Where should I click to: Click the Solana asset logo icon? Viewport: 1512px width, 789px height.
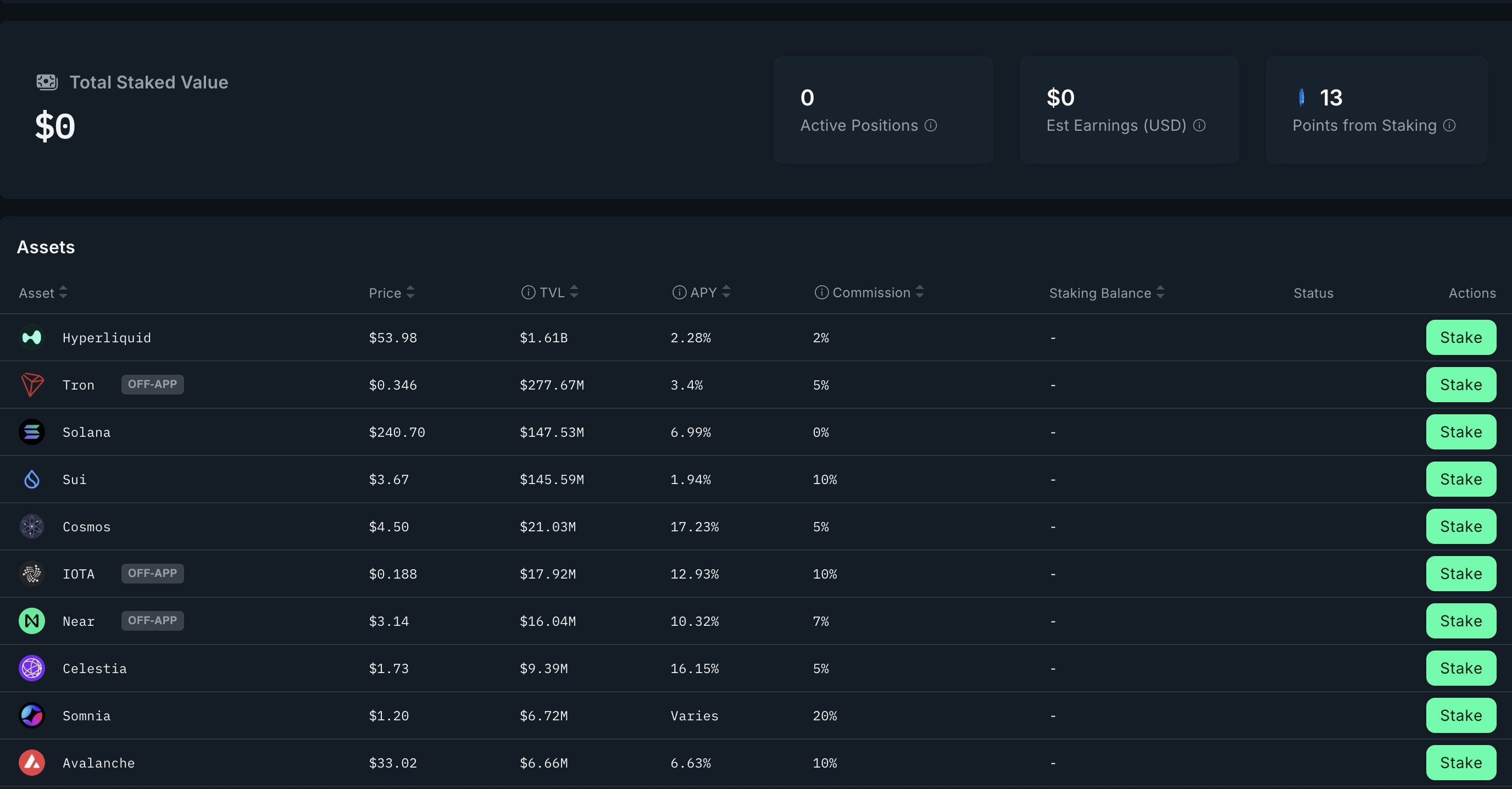(32, 432)
